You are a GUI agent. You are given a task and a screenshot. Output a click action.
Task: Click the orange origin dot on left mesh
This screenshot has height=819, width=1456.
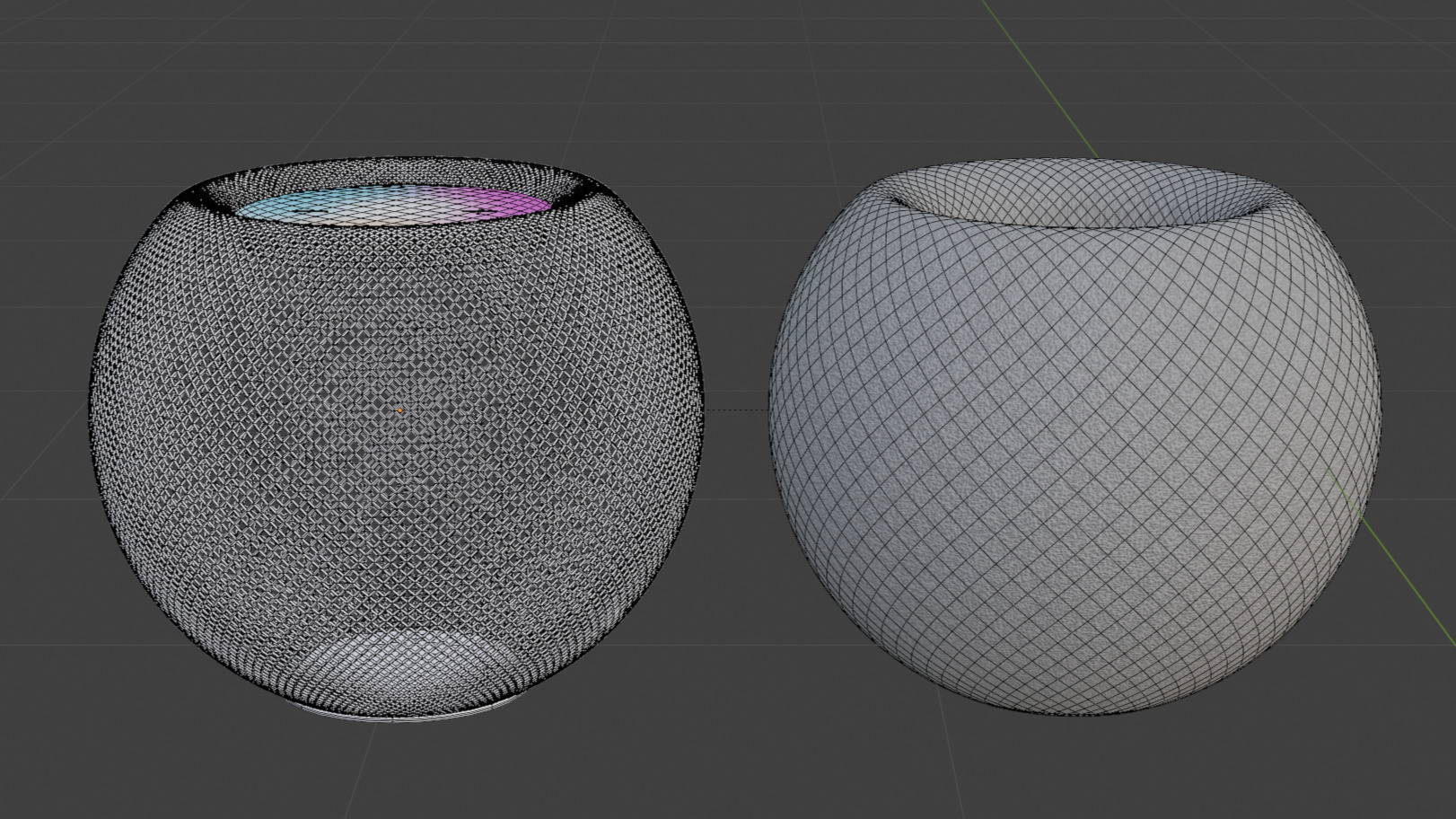click(x=400, y=410)
